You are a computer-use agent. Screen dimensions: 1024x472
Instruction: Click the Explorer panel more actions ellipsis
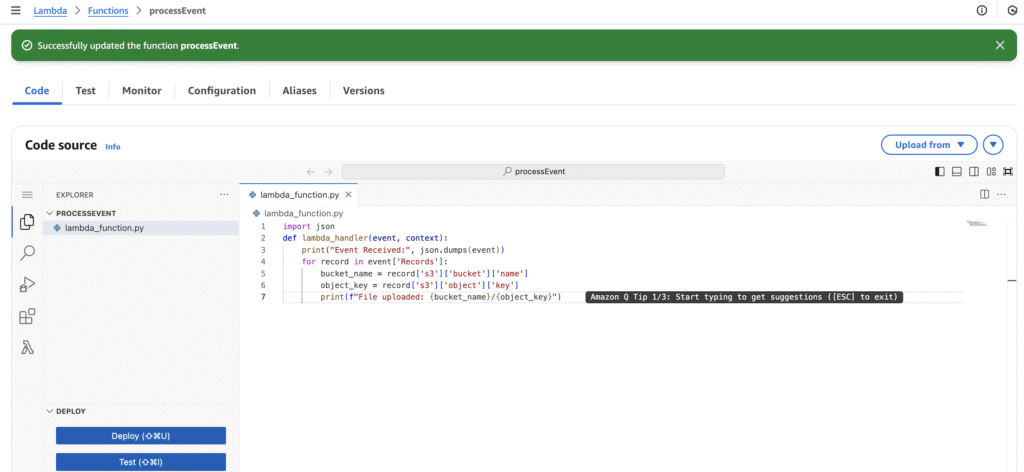click(224, 195)
